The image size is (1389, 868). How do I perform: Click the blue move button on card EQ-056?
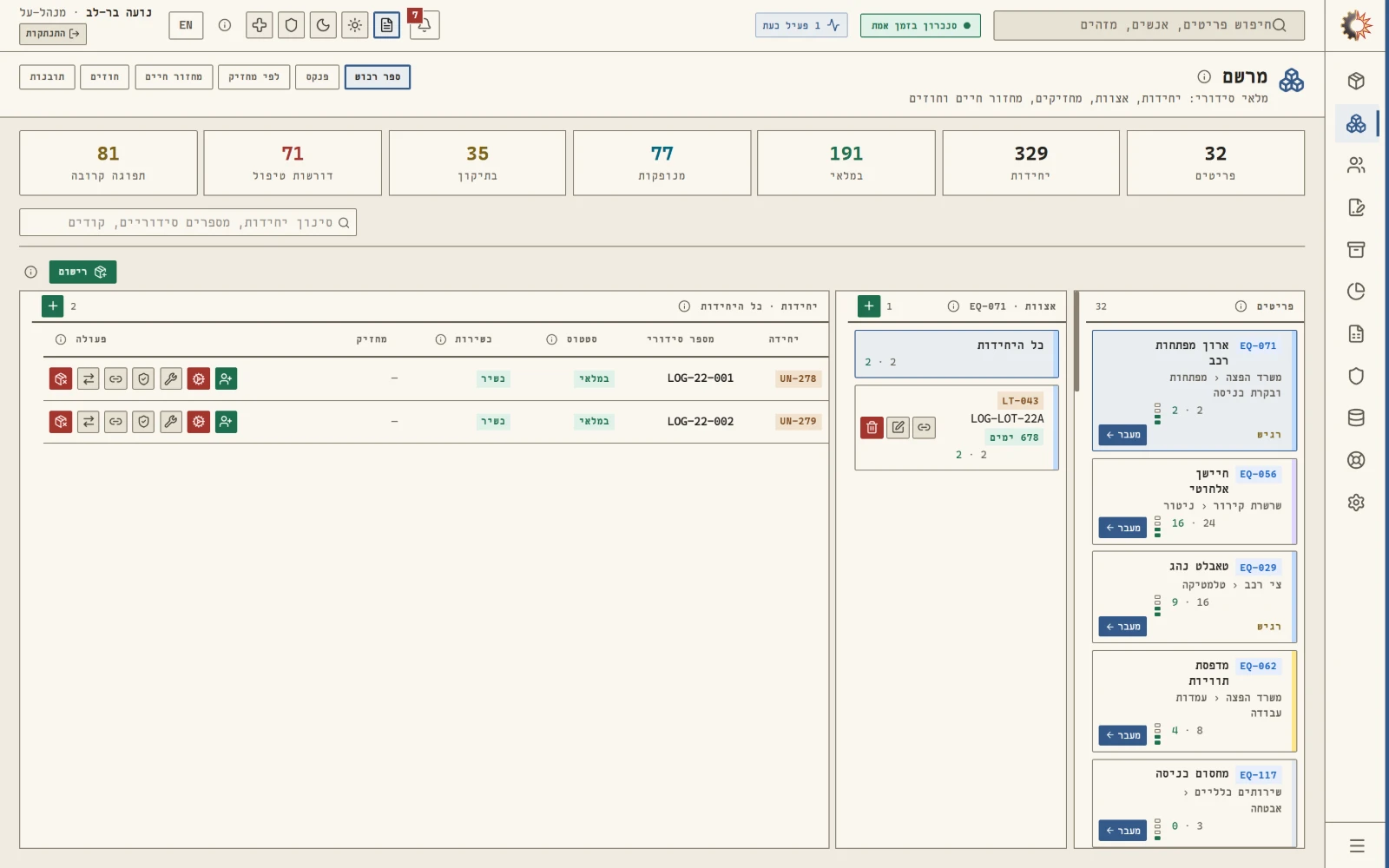coord(1122,528)
